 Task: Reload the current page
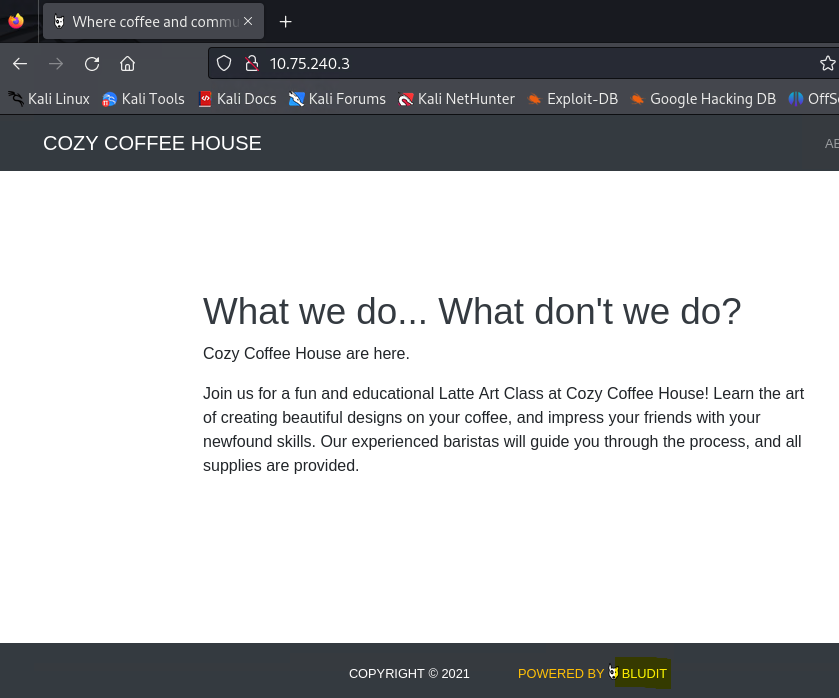(92, 64)
